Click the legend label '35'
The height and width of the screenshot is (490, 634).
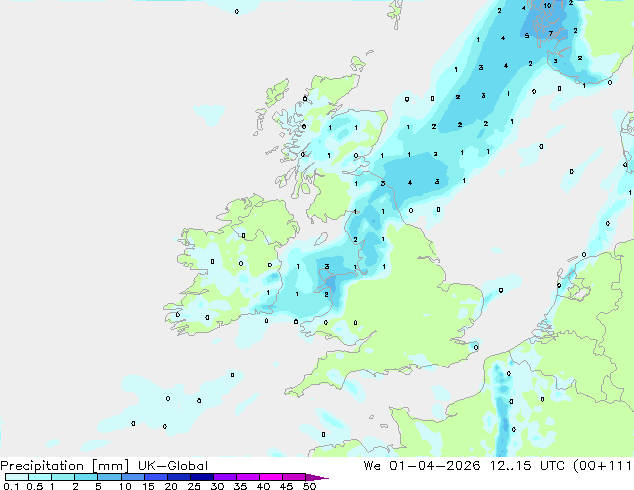pyautogui.click(x=240, y=486)
